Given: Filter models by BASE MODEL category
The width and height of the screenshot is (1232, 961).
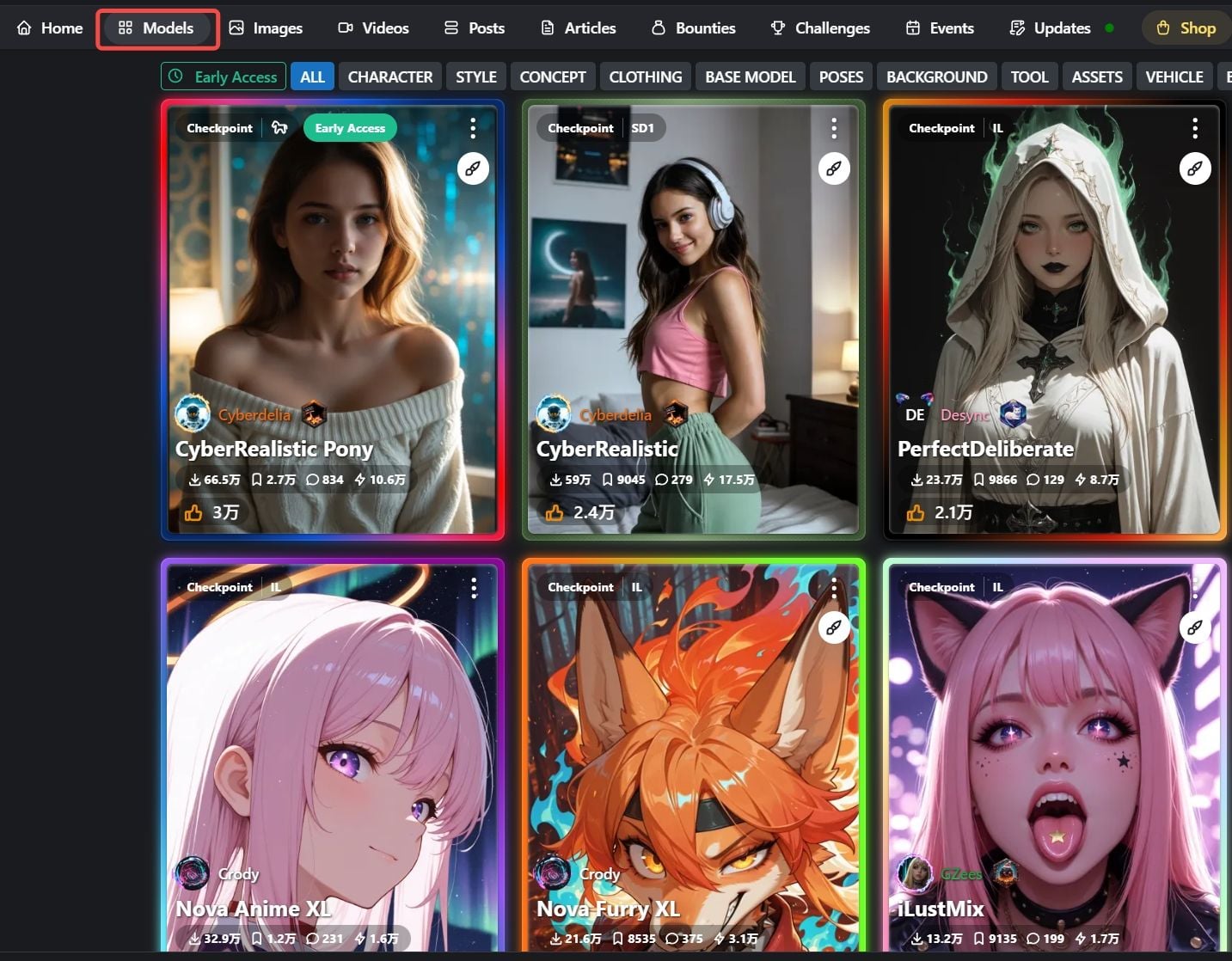Looking at the screenshot, I should 751,77.
